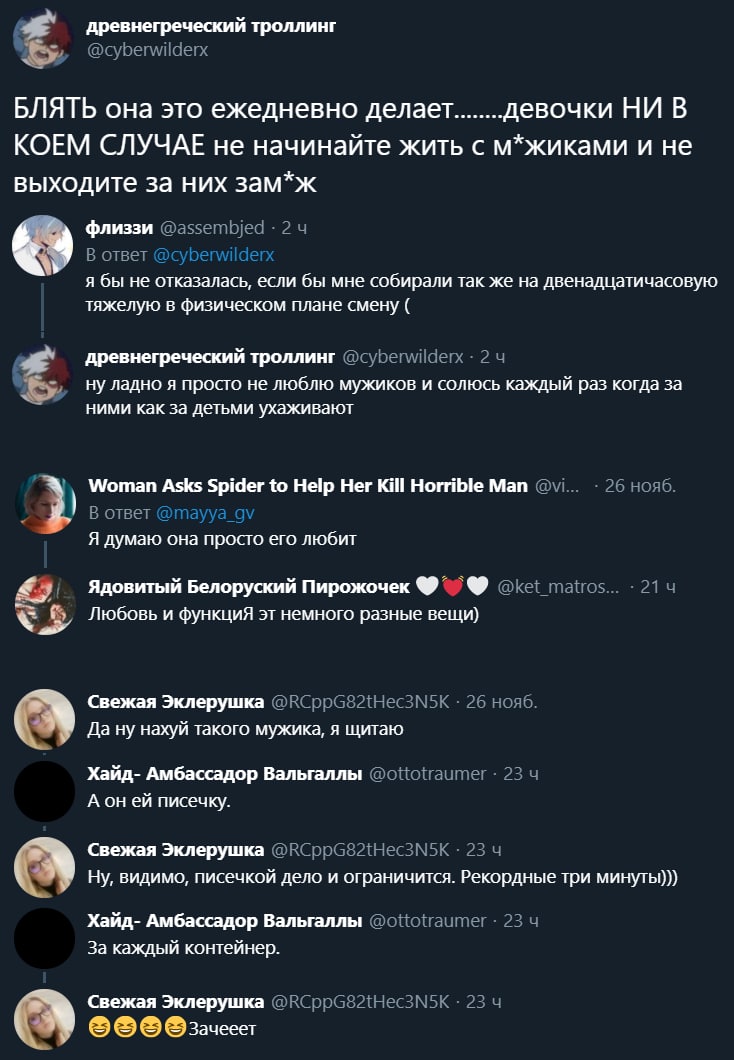
Task: Open the Свежая Эклерушка avatar next to 'Зачееет'
Action: click(45, 1019)
